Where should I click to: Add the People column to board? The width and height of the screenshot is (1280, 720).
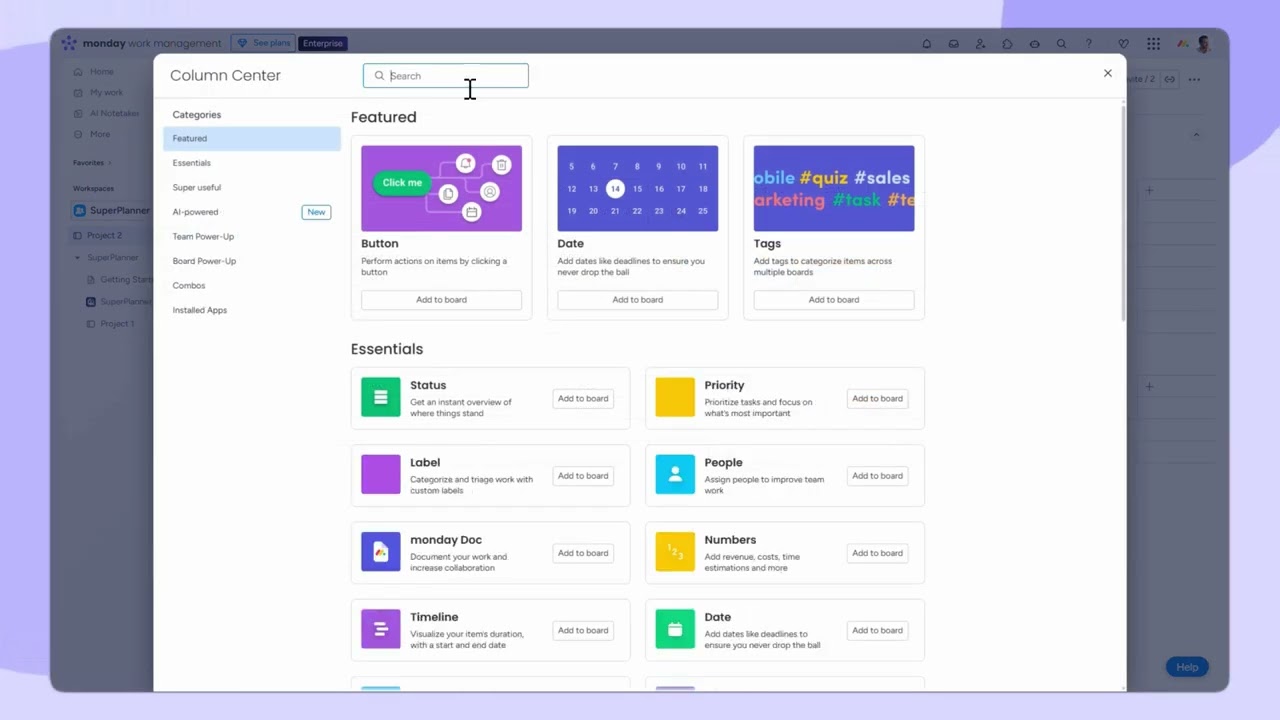pyautogui.click(x=877, y=476)
